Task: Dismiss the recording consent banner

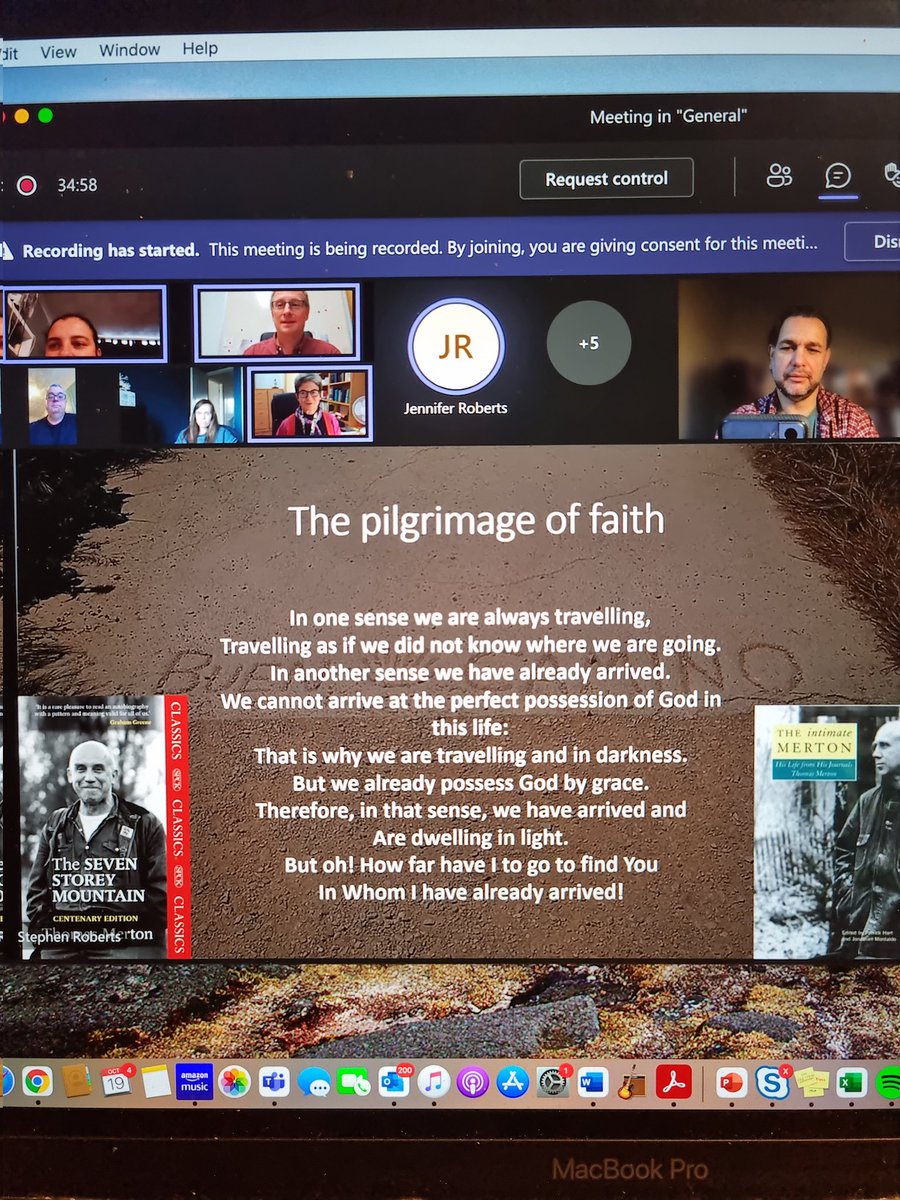Action: pos(878,242)
